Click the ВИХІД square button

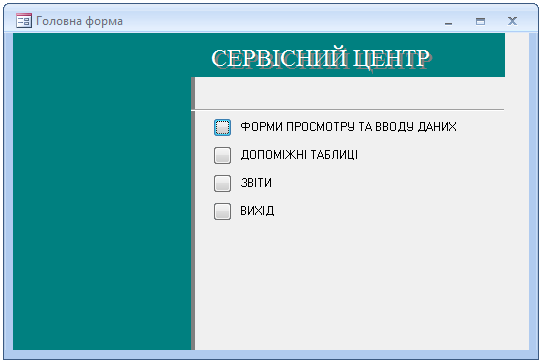[222, 211]
